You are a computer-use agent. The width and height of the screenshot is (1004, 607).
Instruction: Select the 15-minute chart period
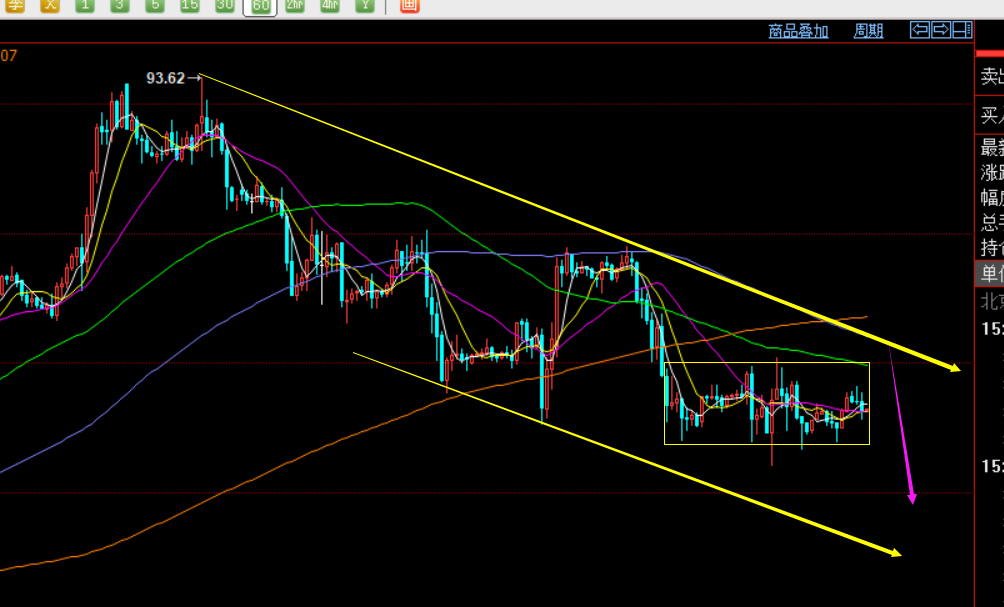pyautogui.click(x=189, y=5)
